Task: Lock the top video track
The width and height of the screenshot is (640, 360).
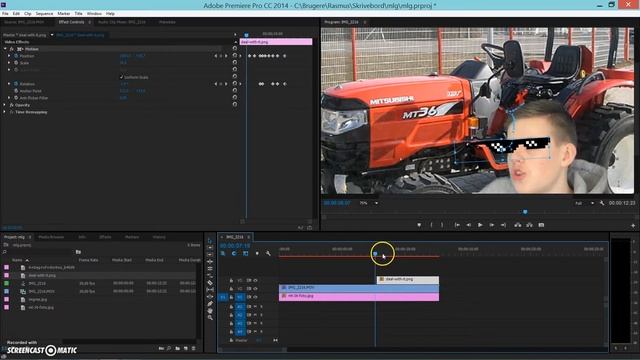Action: 231,280
